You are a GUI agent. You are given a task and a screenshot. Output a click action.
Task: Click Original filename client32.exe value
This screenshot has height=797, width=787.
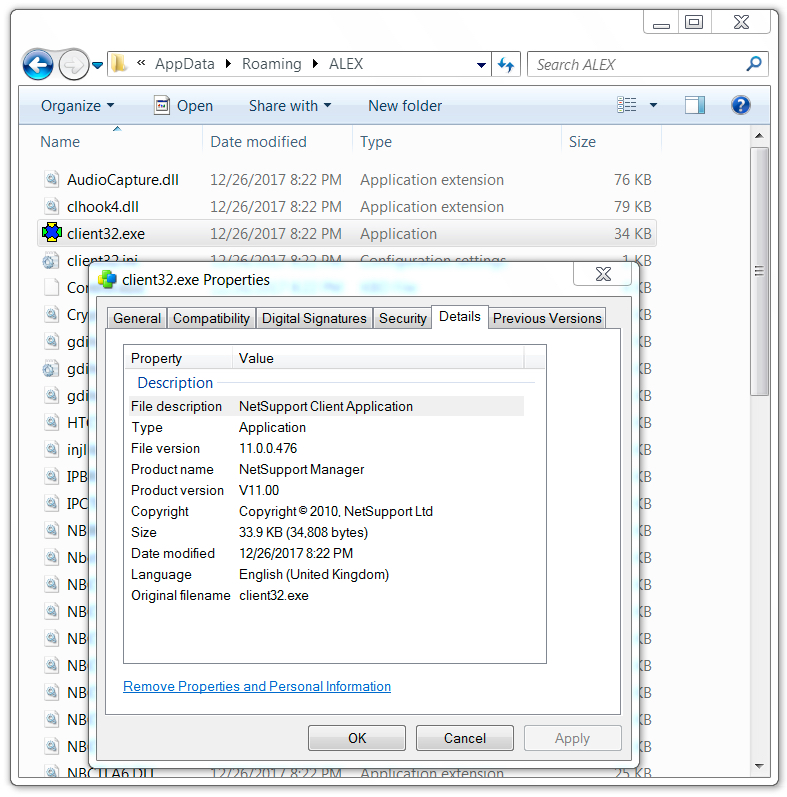pos(274,595)
